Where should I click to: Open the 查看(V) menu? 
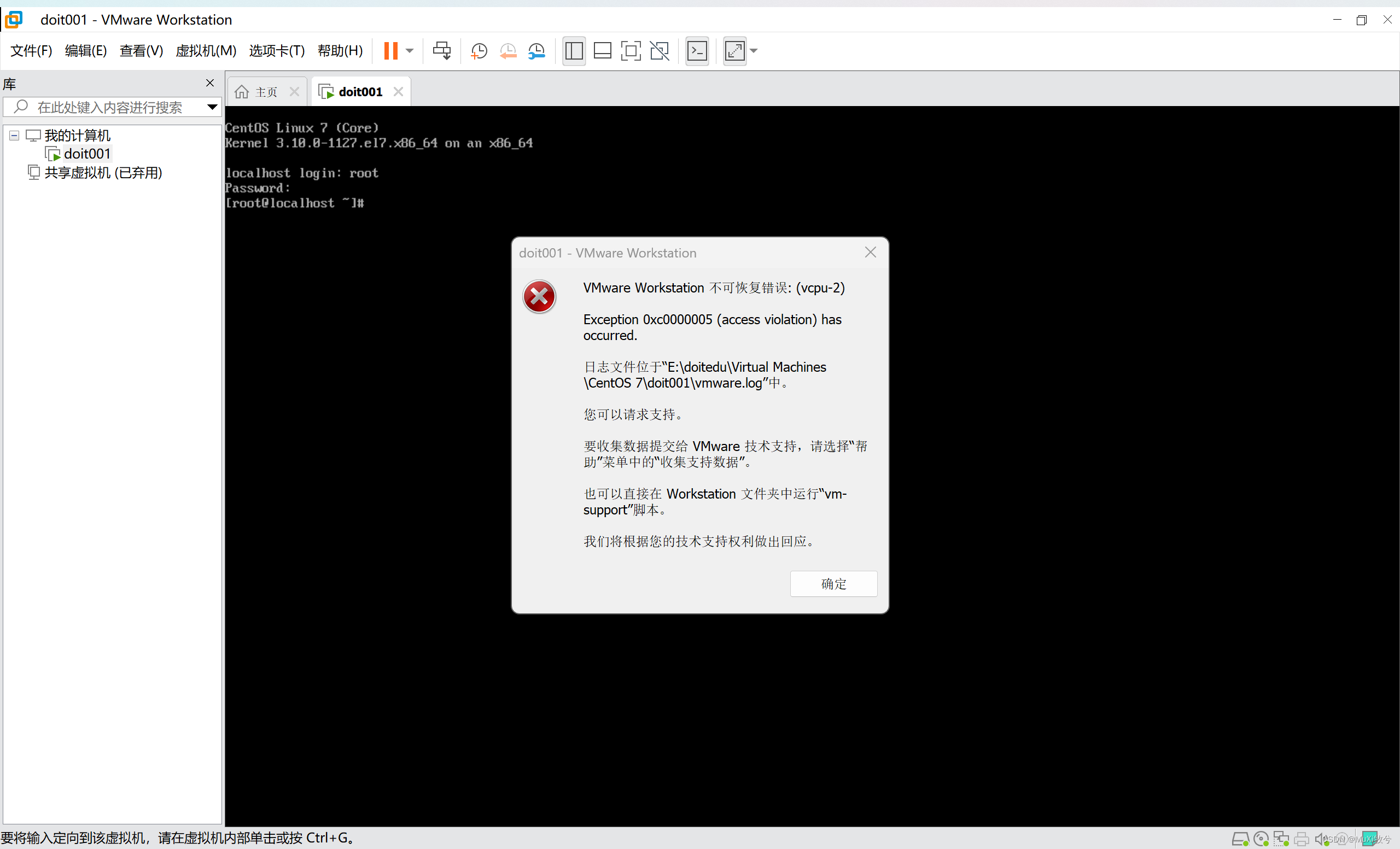142,50
